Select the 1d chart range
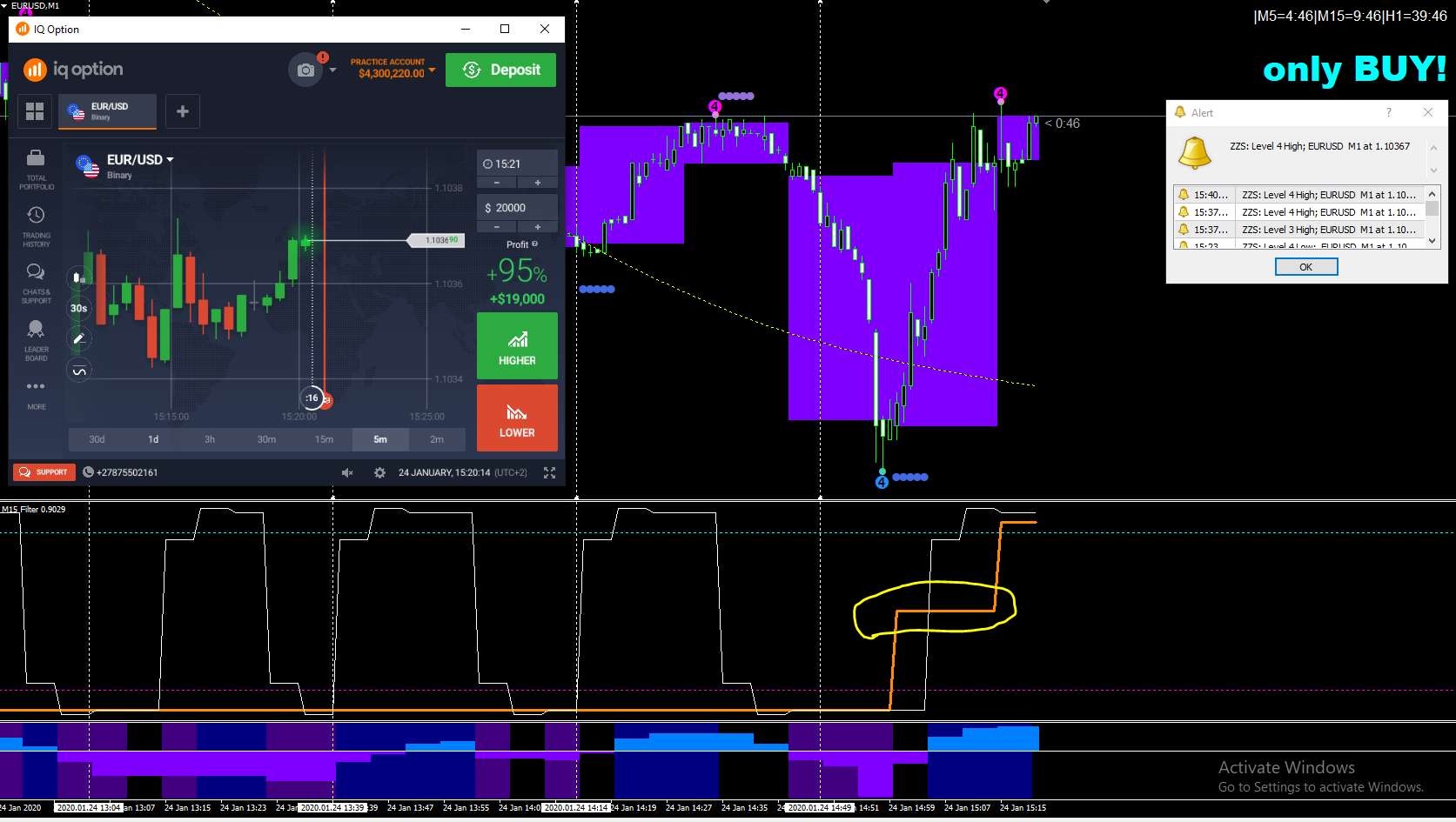 pos(153,439)
